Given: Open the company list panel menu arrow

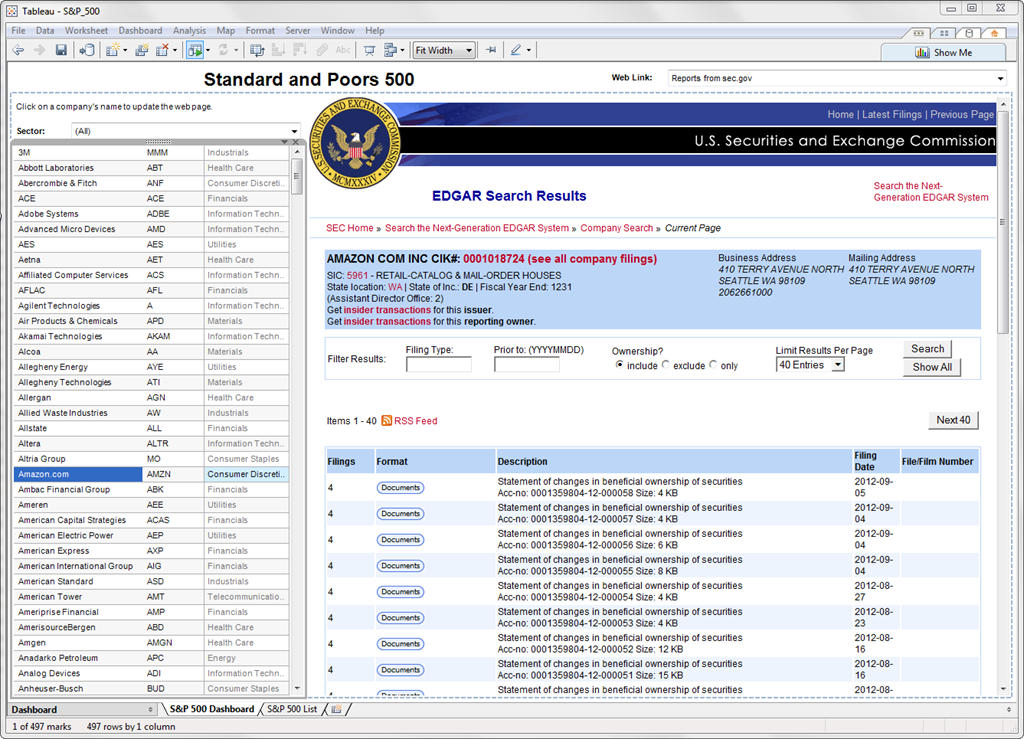Looking at the screenshot, I should point(285,142).
